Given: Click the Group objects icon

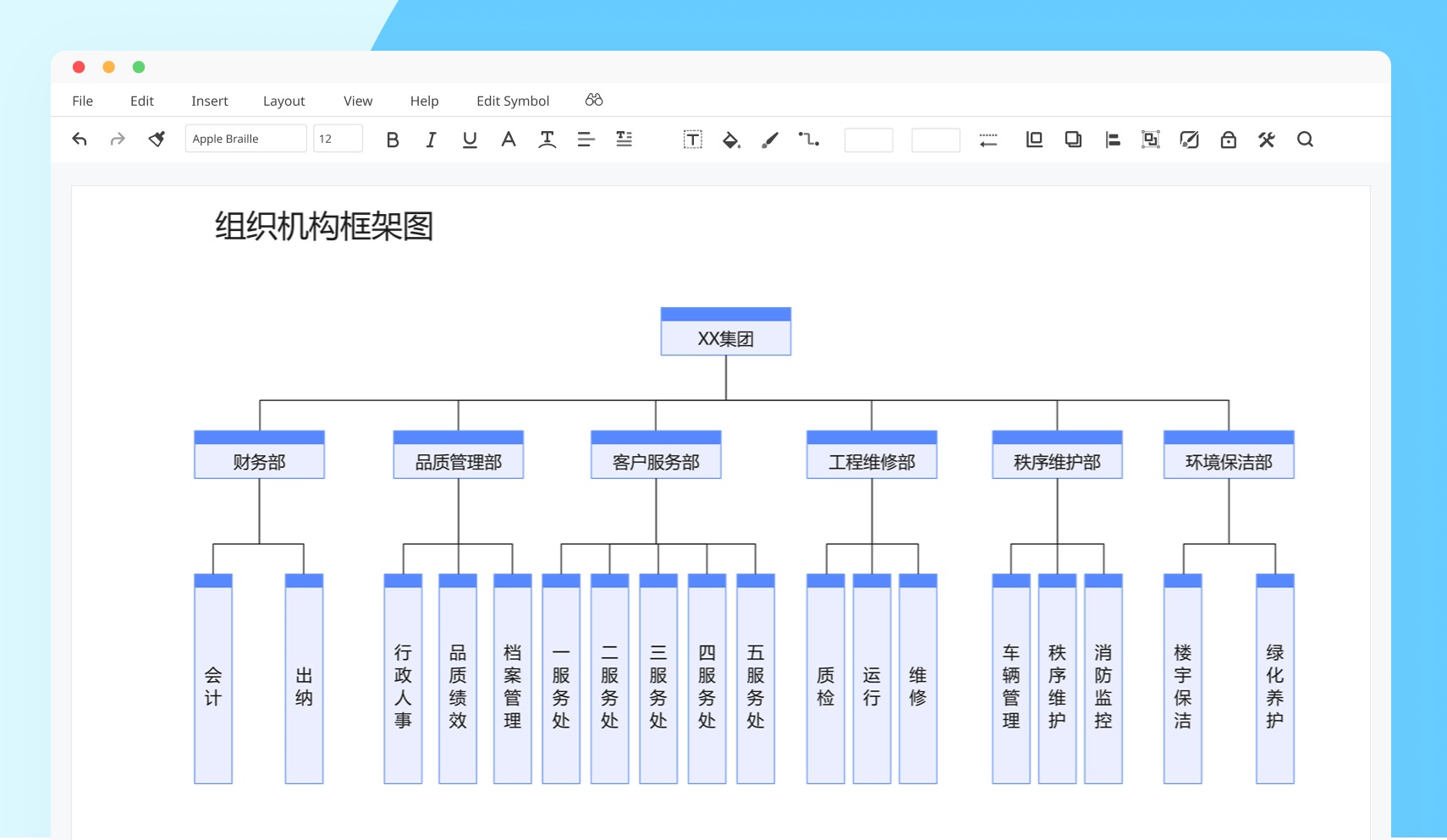Looking at the screenshot, I should pyautogui.click(x=1151, y=140).
